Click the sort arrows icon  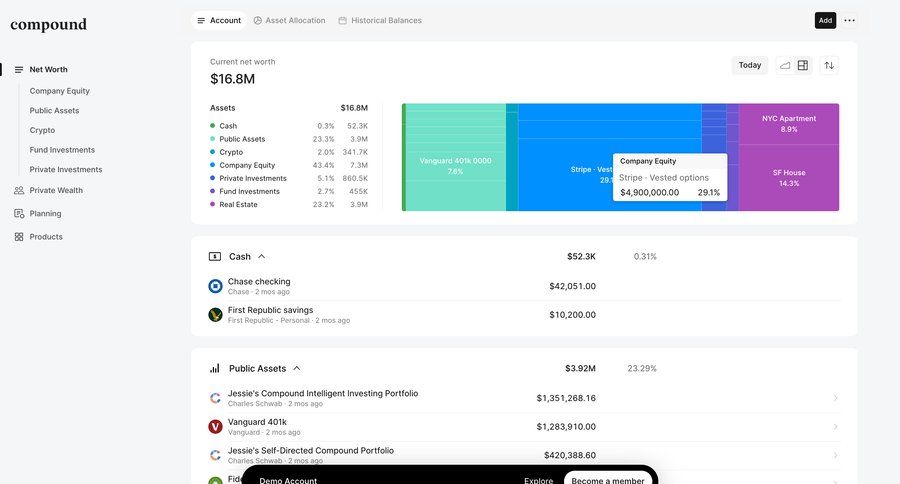click(x=828, y=65)
